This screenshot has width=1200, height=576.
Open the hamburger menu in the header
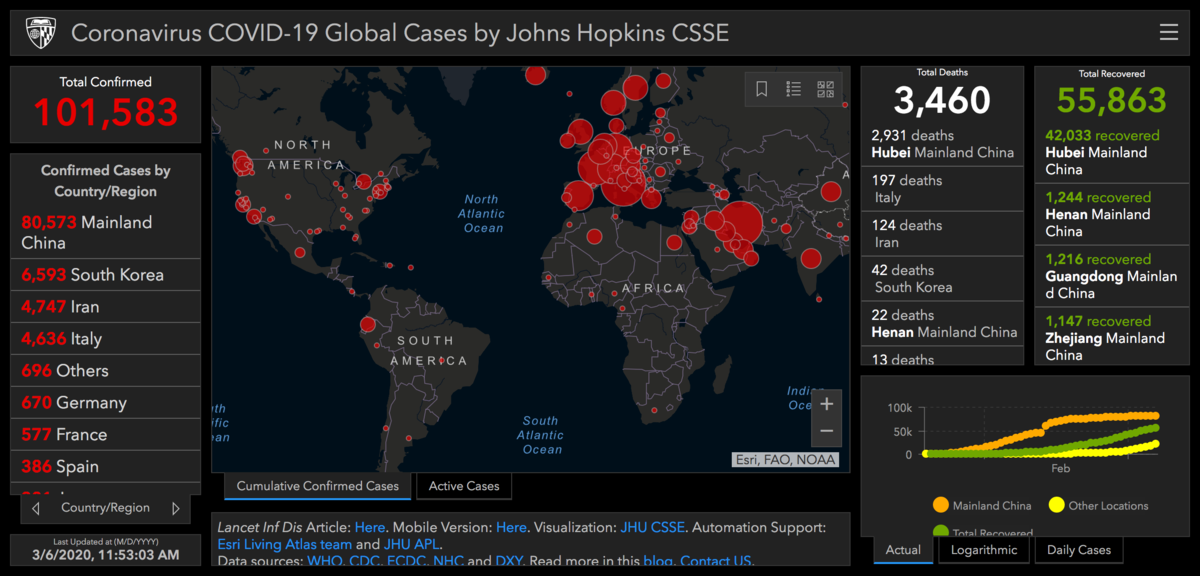(x=1169, y=33)
